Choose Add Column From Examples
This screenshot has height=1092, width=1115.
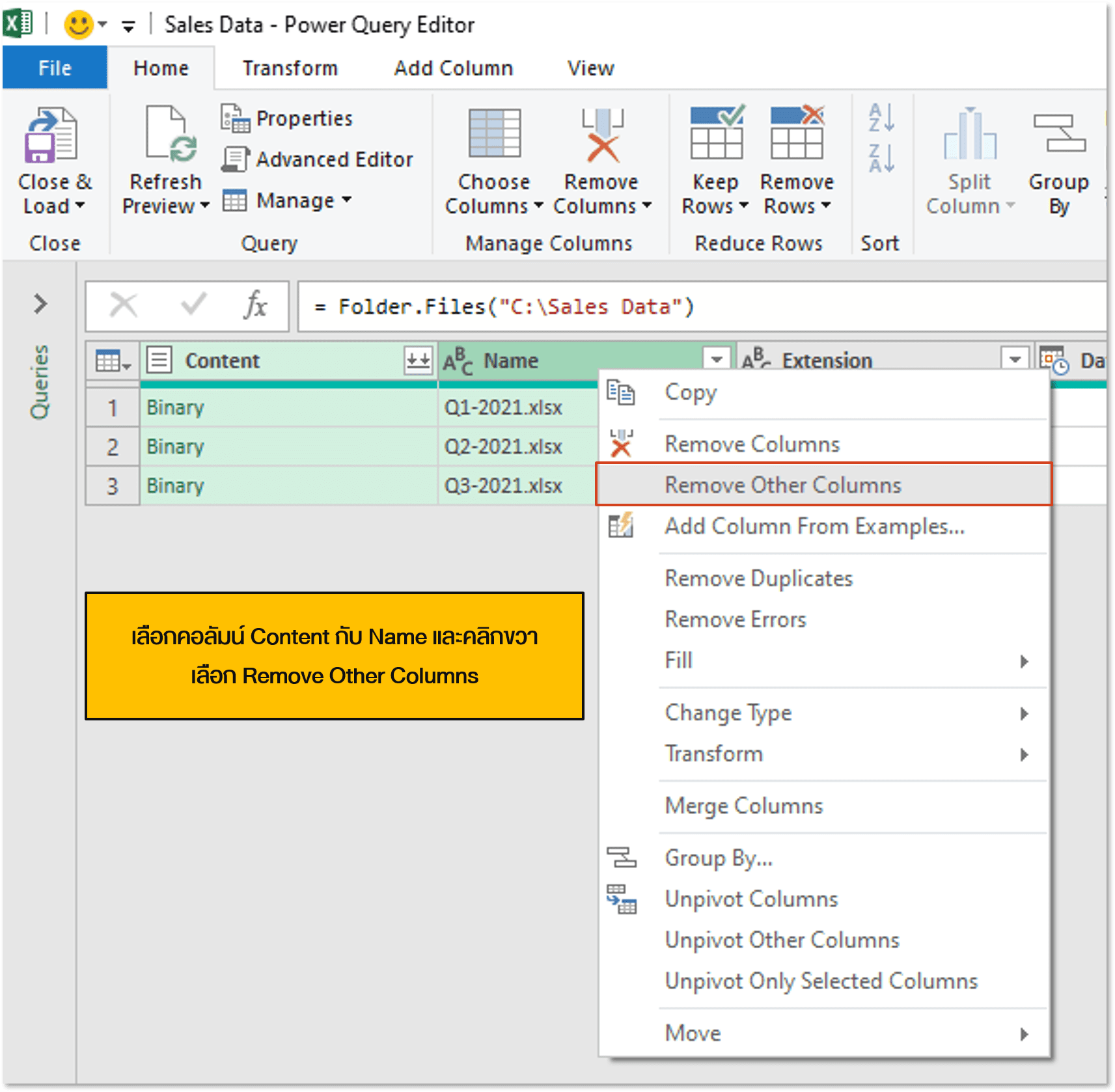[814, 526]
